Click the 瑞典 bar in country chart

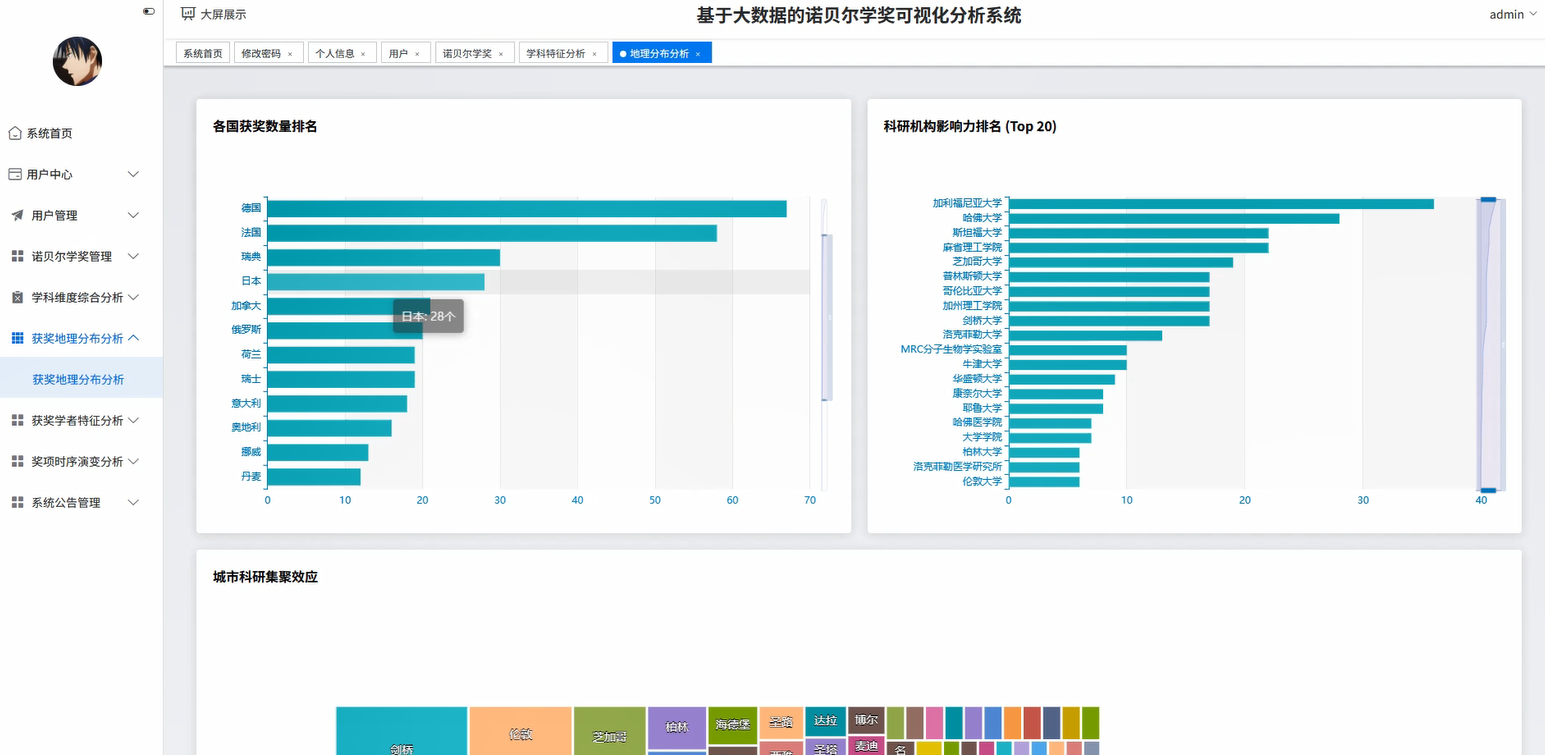coord(383,257)
